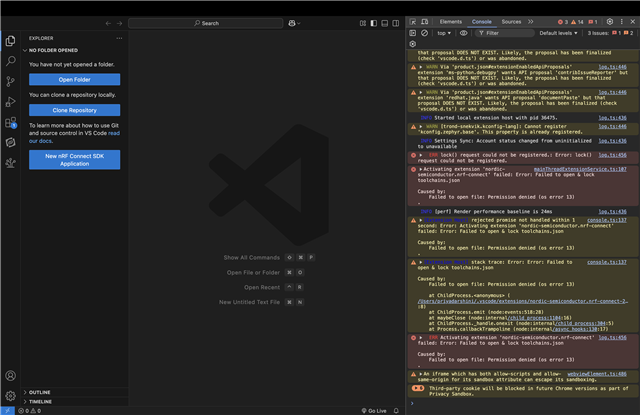The height and width of the screenshot is (415, 640).
Task: Toggle the bottom Panel
Action: (x=384, y=23)
